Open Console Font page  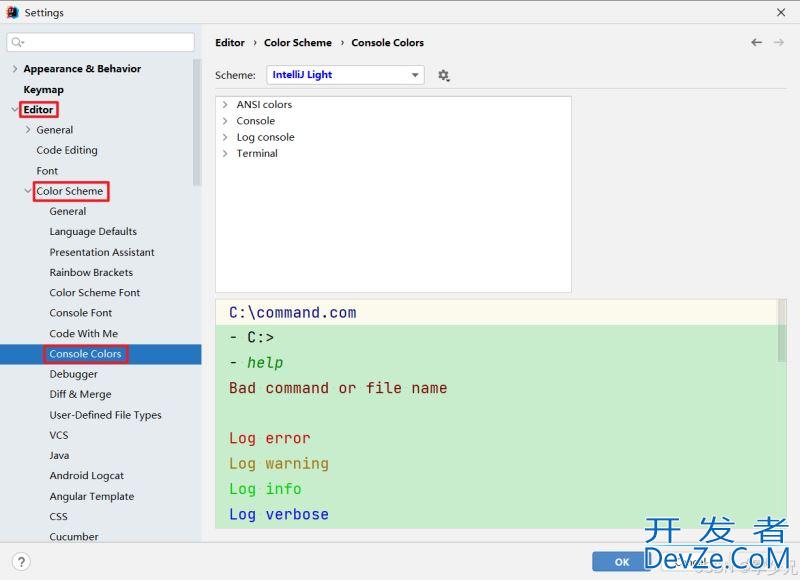click(81, 313)
